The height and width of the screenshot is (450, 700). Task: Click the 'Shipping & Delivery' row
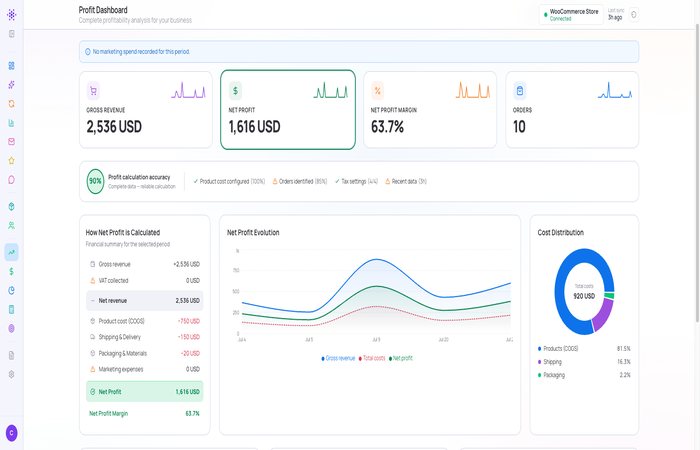click(x=145, y=337)
